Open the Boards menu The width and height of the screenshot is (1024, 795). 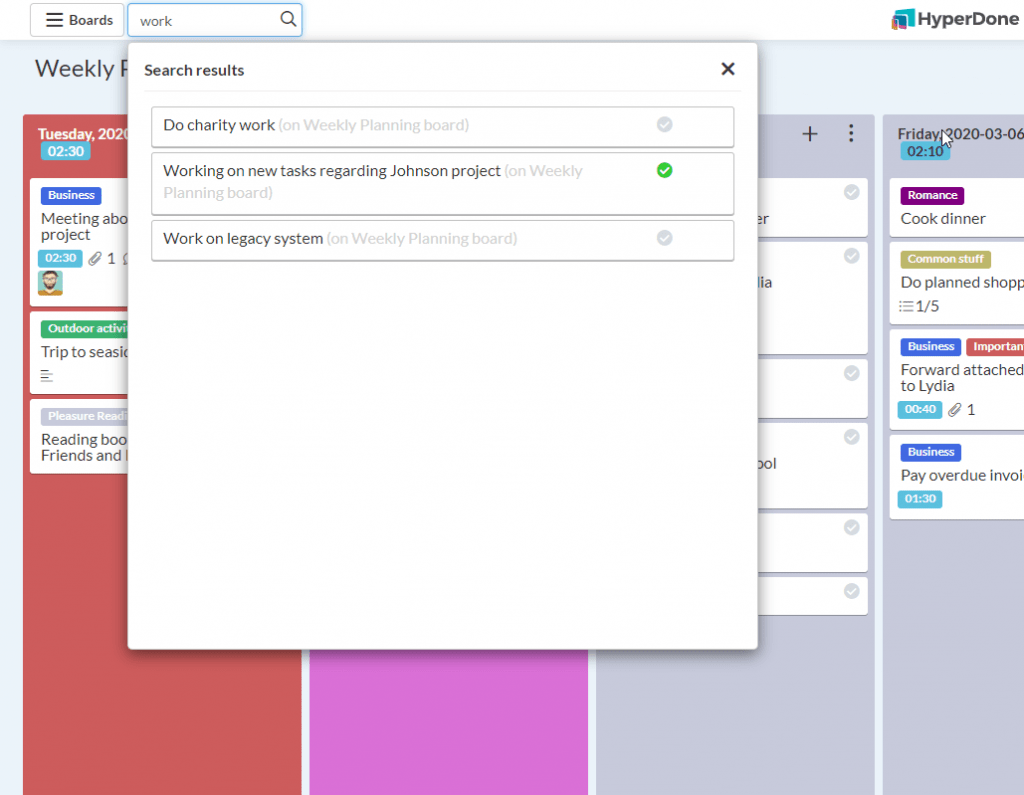(x=77, y=19)
